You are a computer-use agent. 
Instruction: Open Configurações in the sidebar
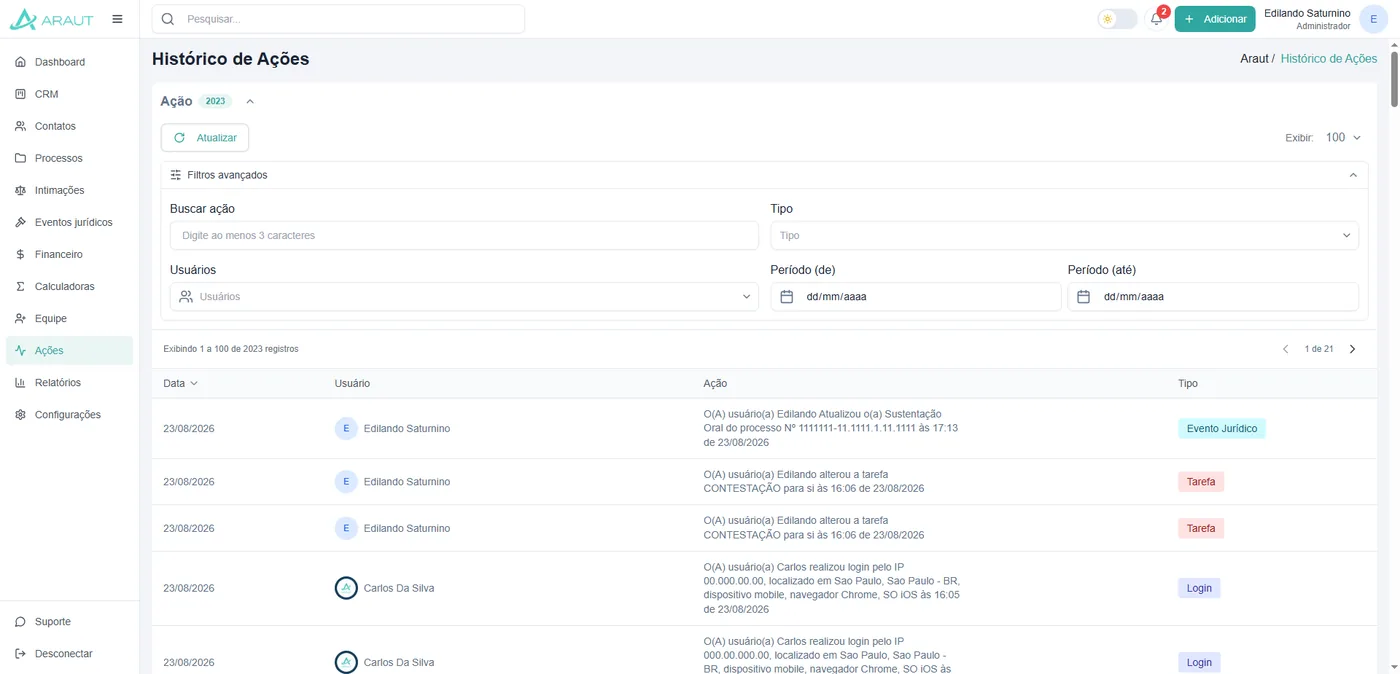coord(69,414)
